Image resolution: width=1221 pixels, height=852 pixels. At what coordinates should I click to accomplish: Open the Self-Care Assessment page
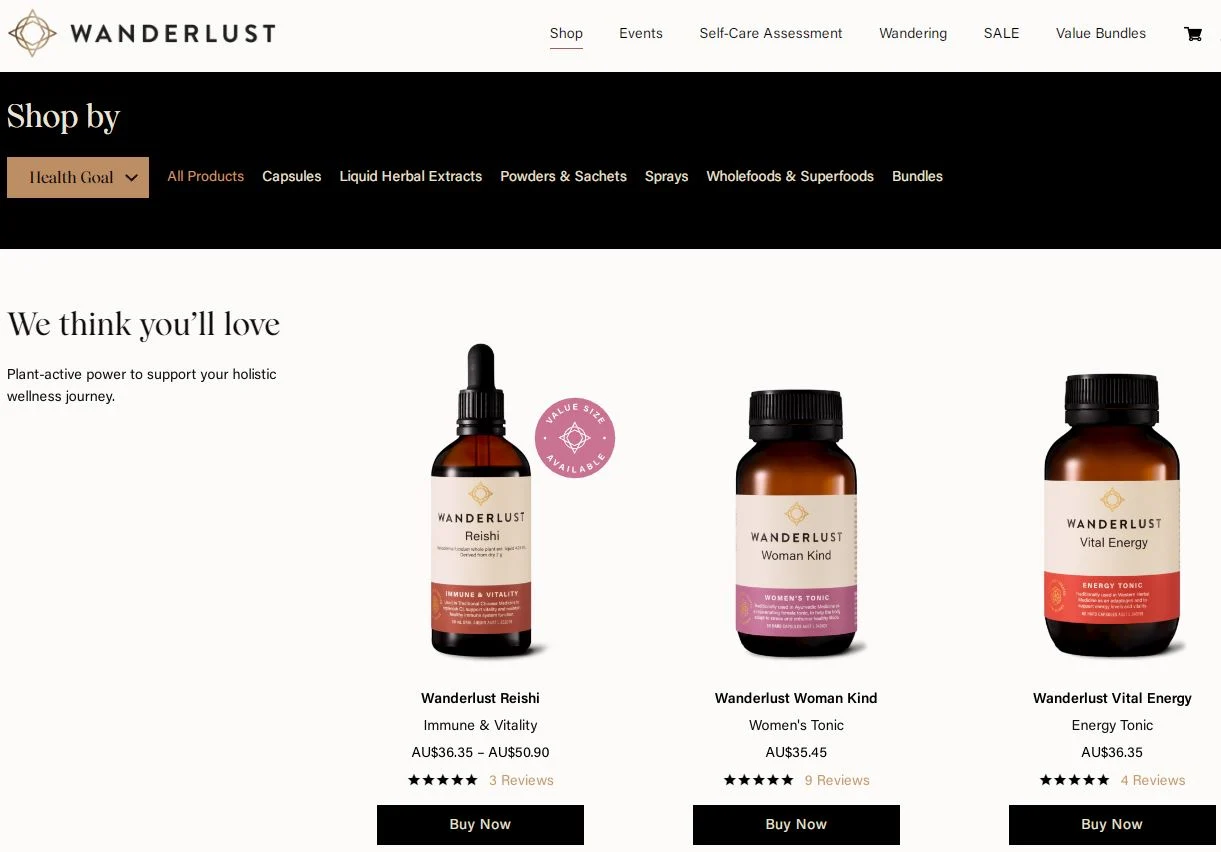coord(771,33)
